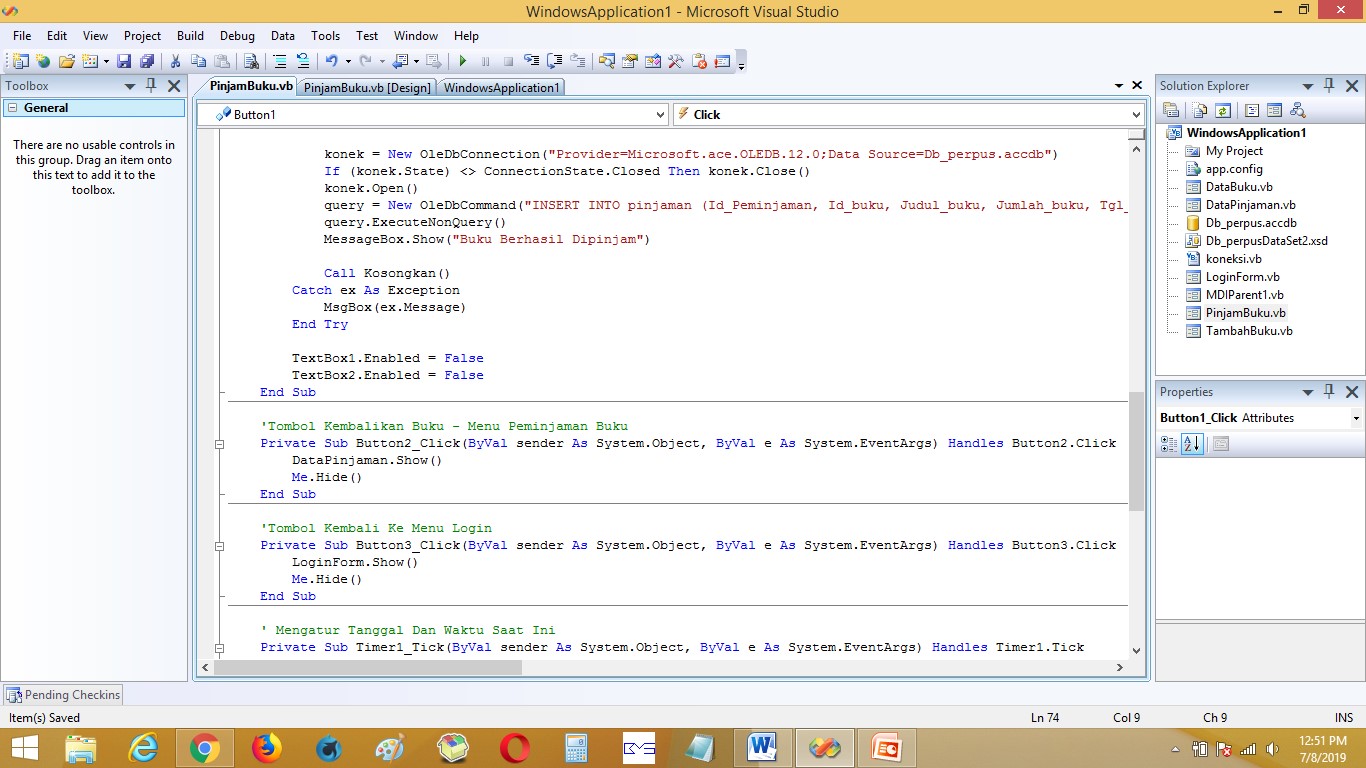
Task: Click the Step Into debug icon
Action: point(531,61)
